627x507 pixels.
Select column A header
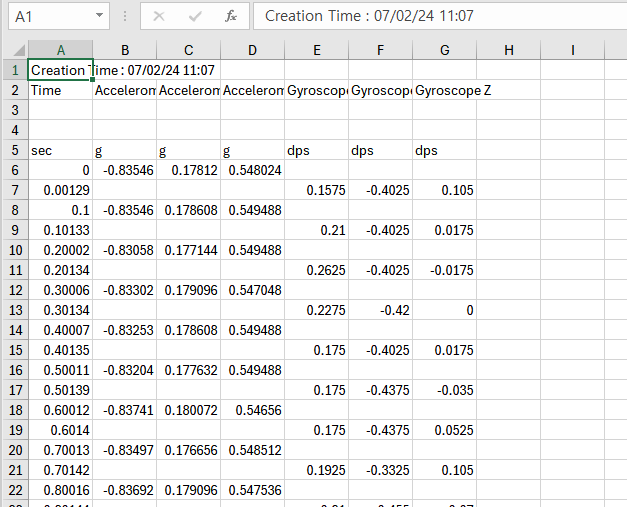pyautogui.click(x=60, y=50)
